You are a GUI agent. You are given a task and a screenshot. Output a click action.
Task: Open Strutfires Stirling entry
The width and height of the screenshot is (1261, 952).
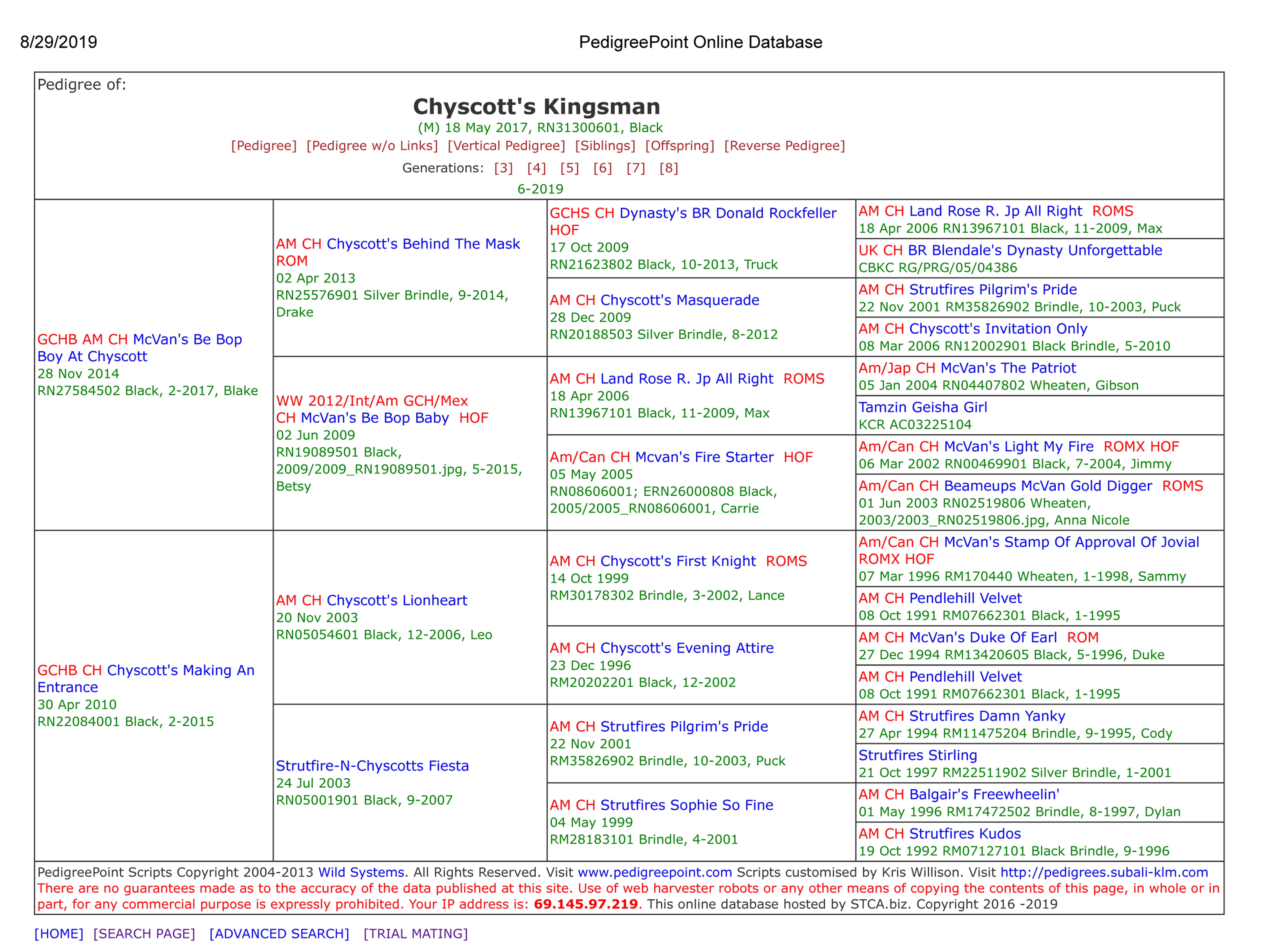tap(918, 755)
